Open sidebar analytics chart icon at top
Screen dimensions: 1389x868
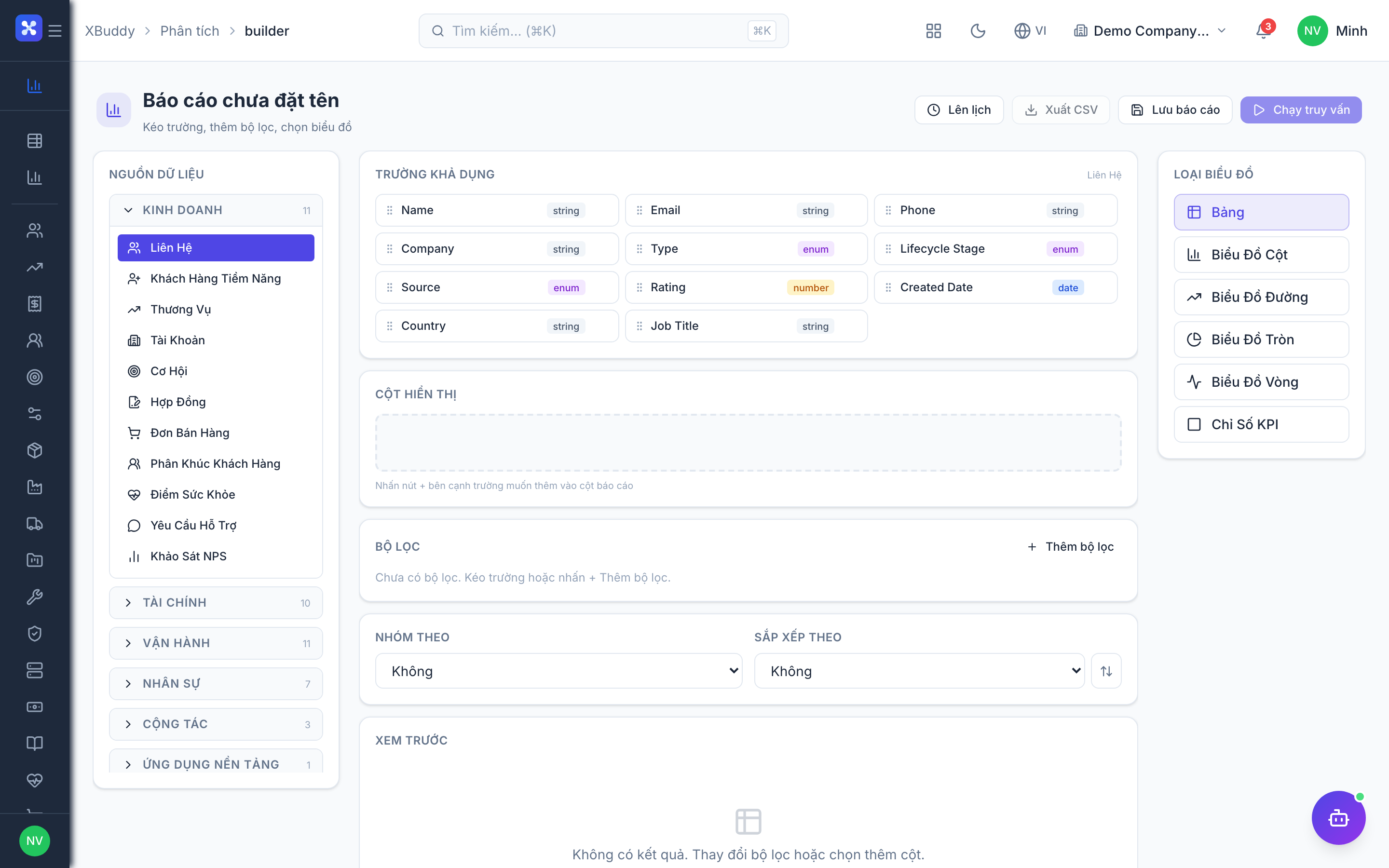(x=34, y=86)
